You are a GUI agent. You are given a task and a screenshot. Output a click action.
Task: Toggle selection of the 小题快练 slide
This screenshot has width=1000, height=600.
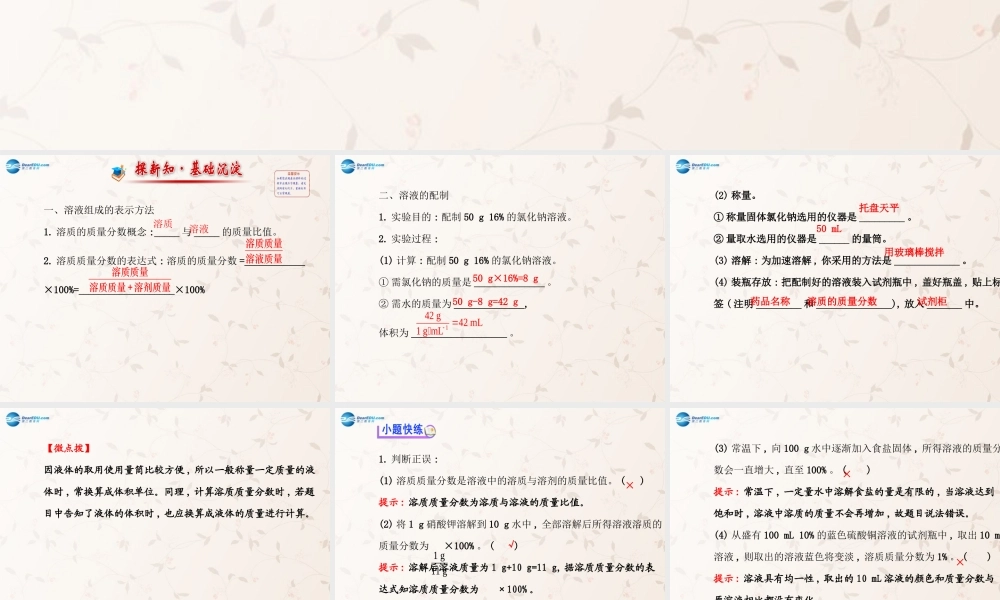500,500
